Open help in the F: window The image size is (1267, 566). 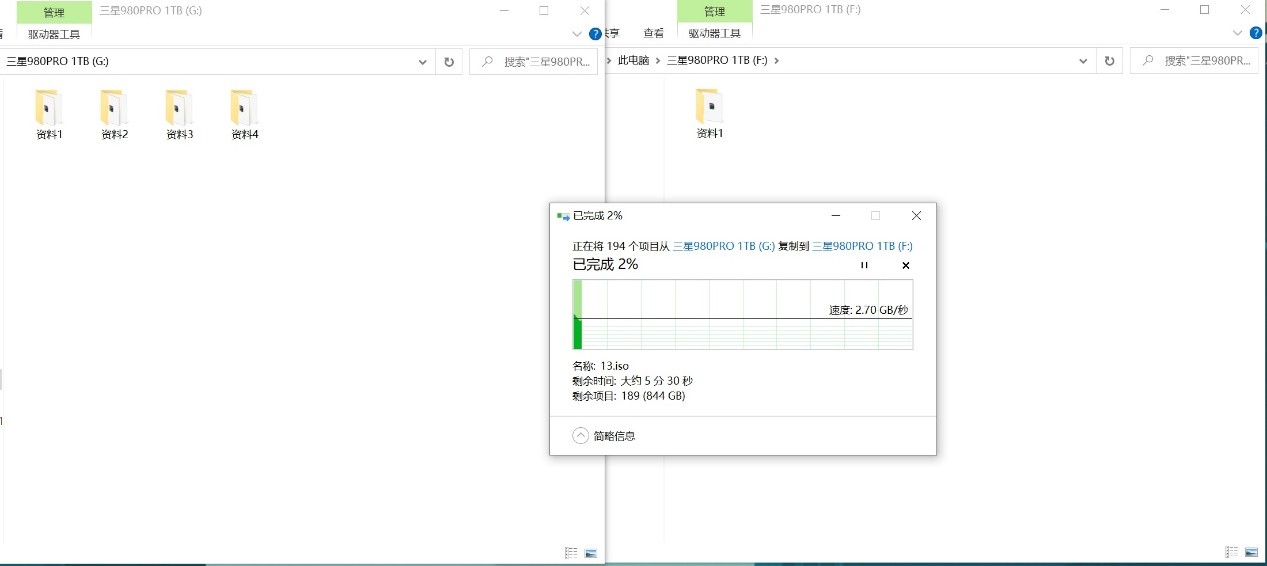coord(1256,34)
